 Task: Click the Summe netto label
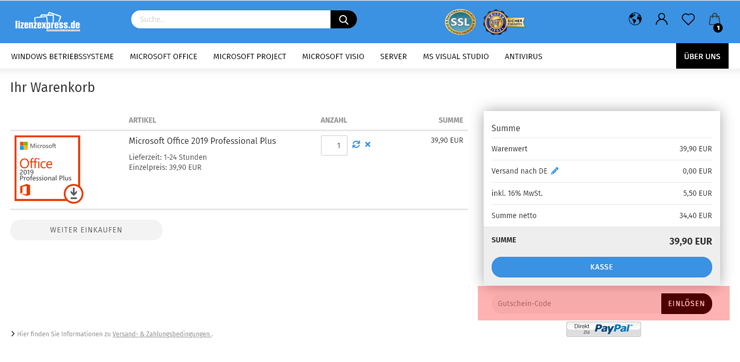click(514, 216)
